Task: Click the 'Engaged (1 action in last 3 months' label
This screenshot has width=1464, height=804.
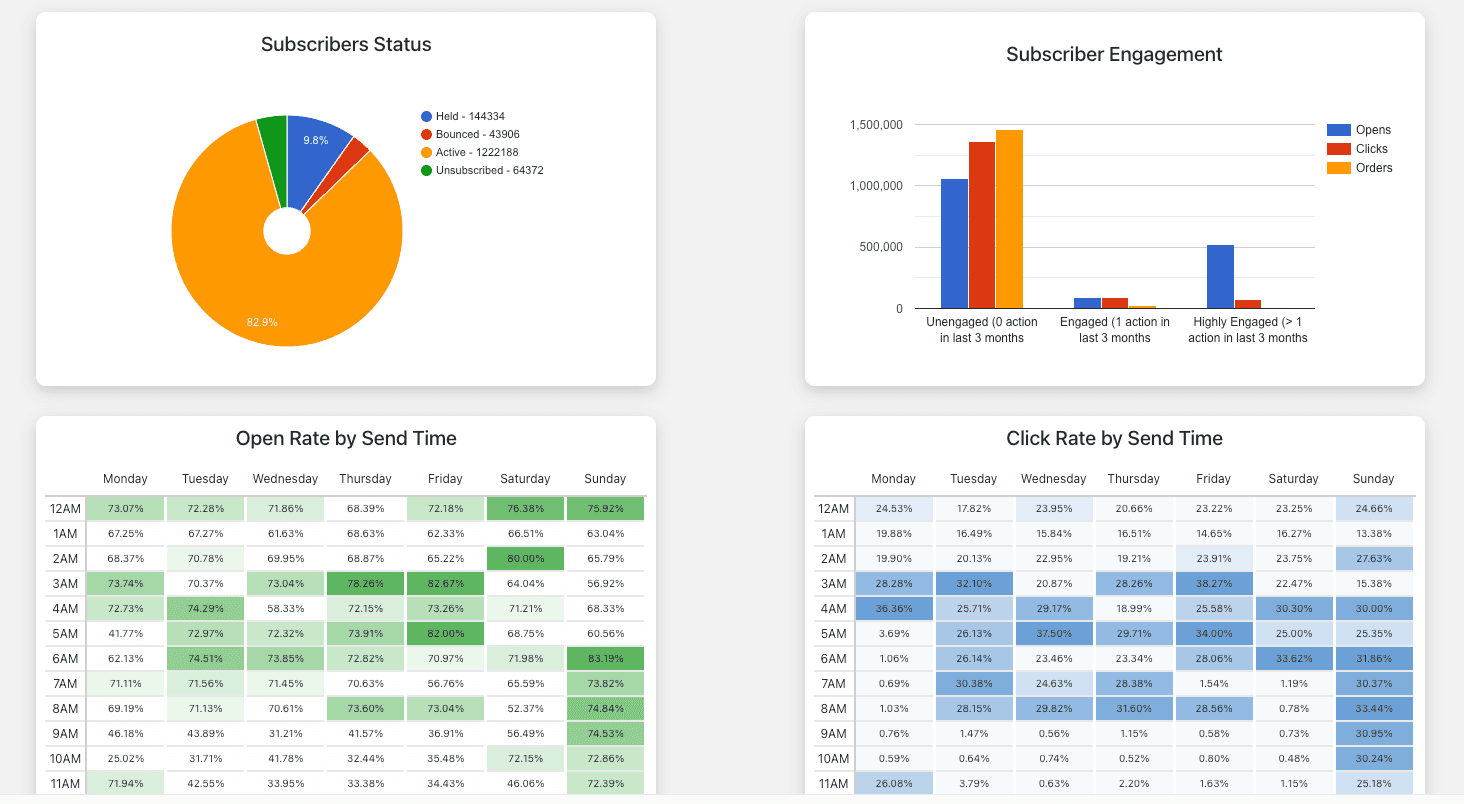Action: [1114, 330]
